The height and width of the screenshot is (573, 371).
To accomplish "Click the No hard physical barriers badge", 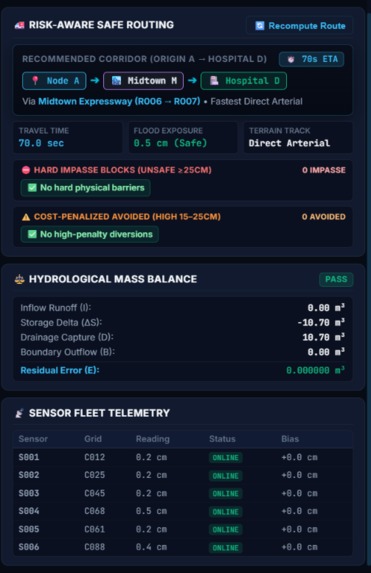I will (85, 188).
